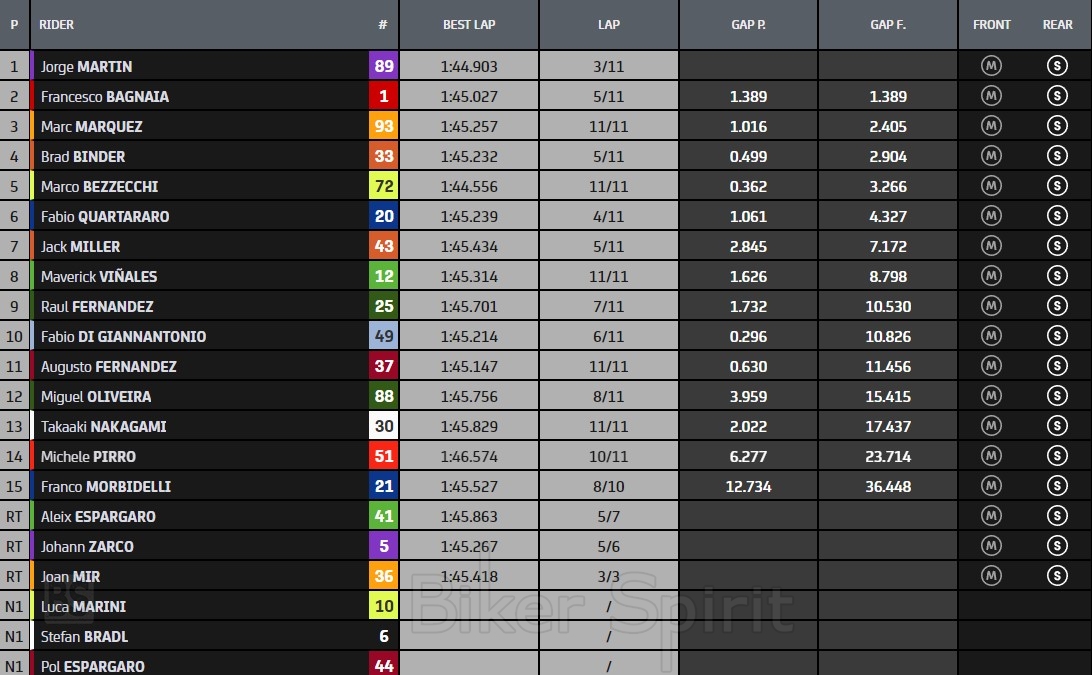Click Marc Marquez's front tyre M icon

[x=991, y=127]
